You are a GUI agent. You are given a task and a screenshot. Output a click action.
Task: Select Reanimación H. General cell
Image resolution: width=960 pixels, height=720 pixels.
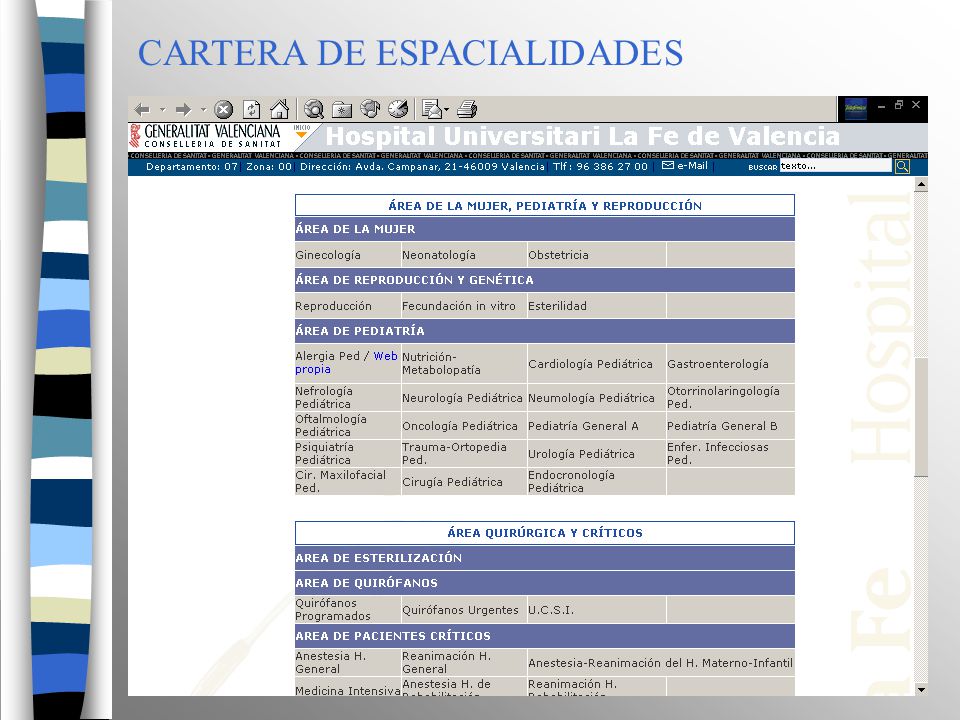click(463, 662)
